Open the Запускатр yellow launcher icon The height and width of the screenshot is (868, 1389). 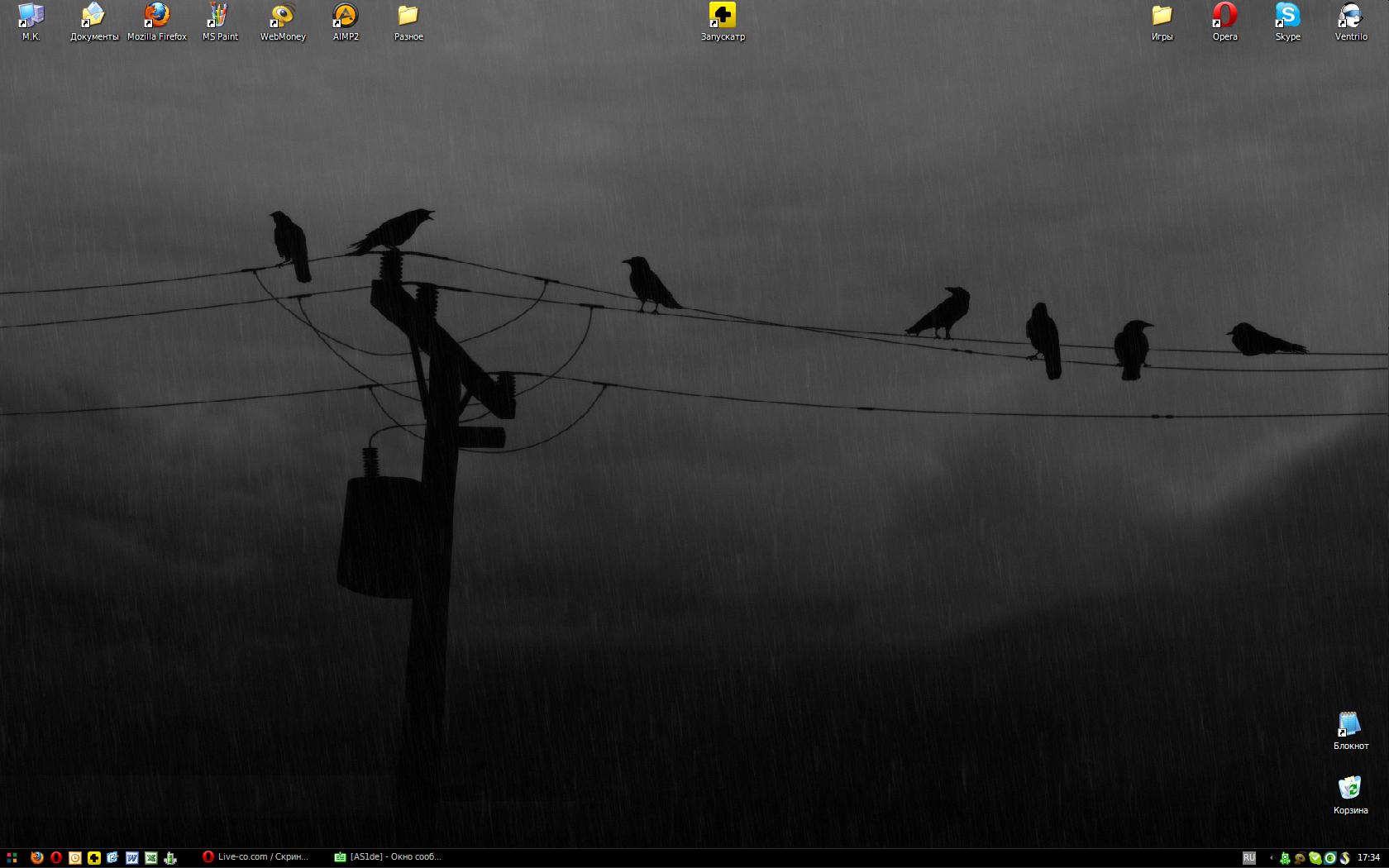pyautogui.click(x=723, y=17)
